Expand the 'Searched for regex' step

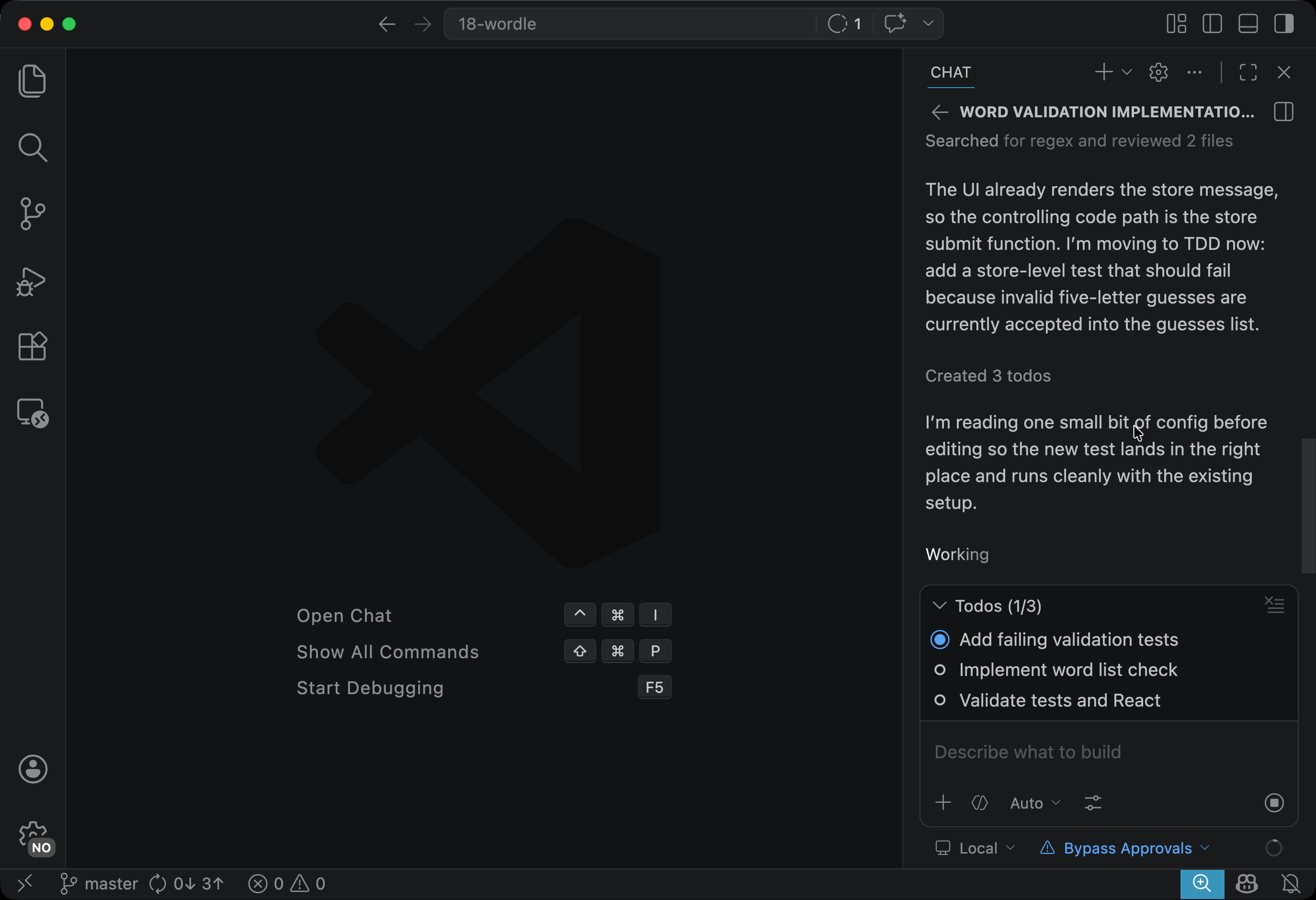1079,140
